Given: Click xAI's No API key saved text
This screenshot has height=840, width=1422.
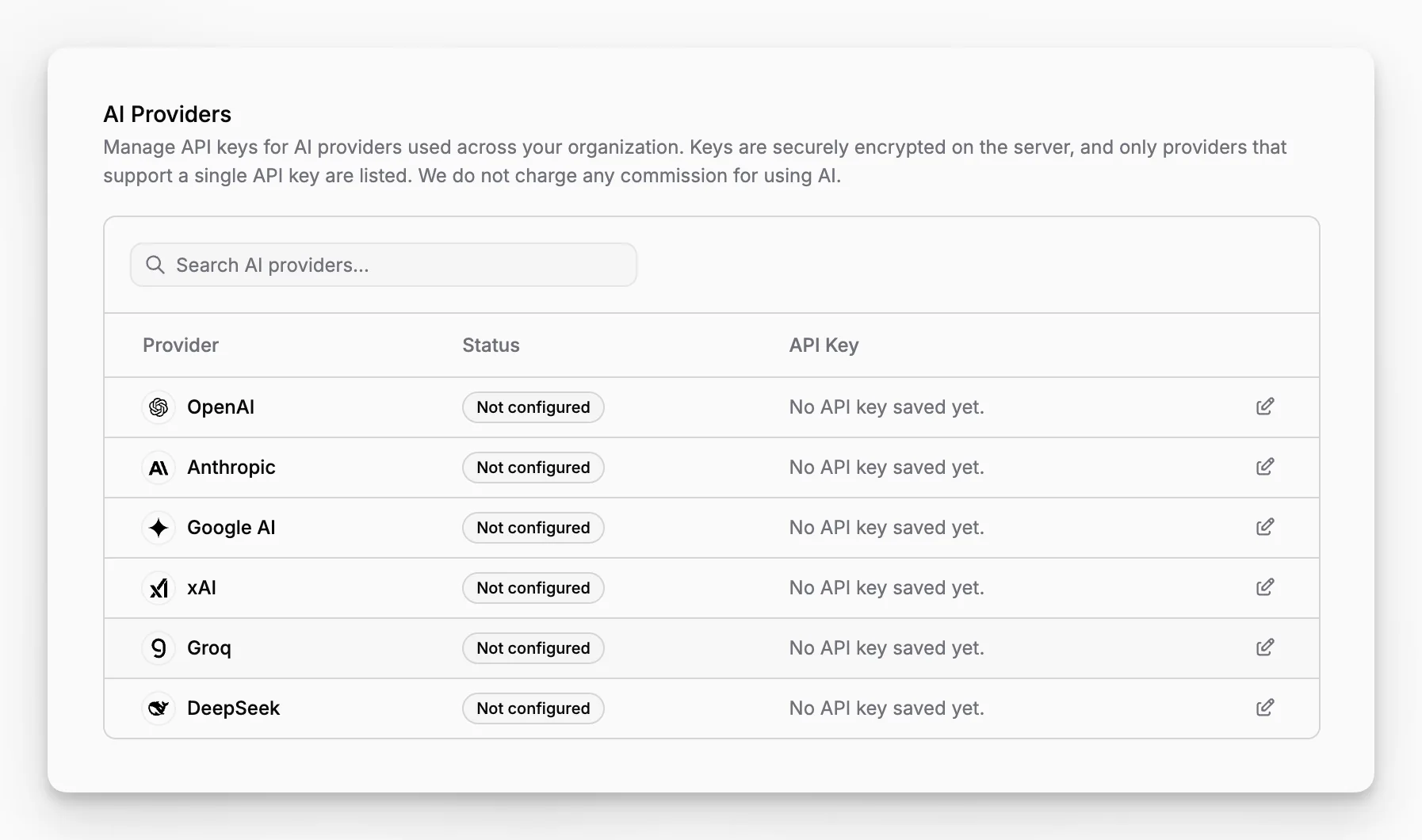Looking at the screenshot, I should 887,588.
